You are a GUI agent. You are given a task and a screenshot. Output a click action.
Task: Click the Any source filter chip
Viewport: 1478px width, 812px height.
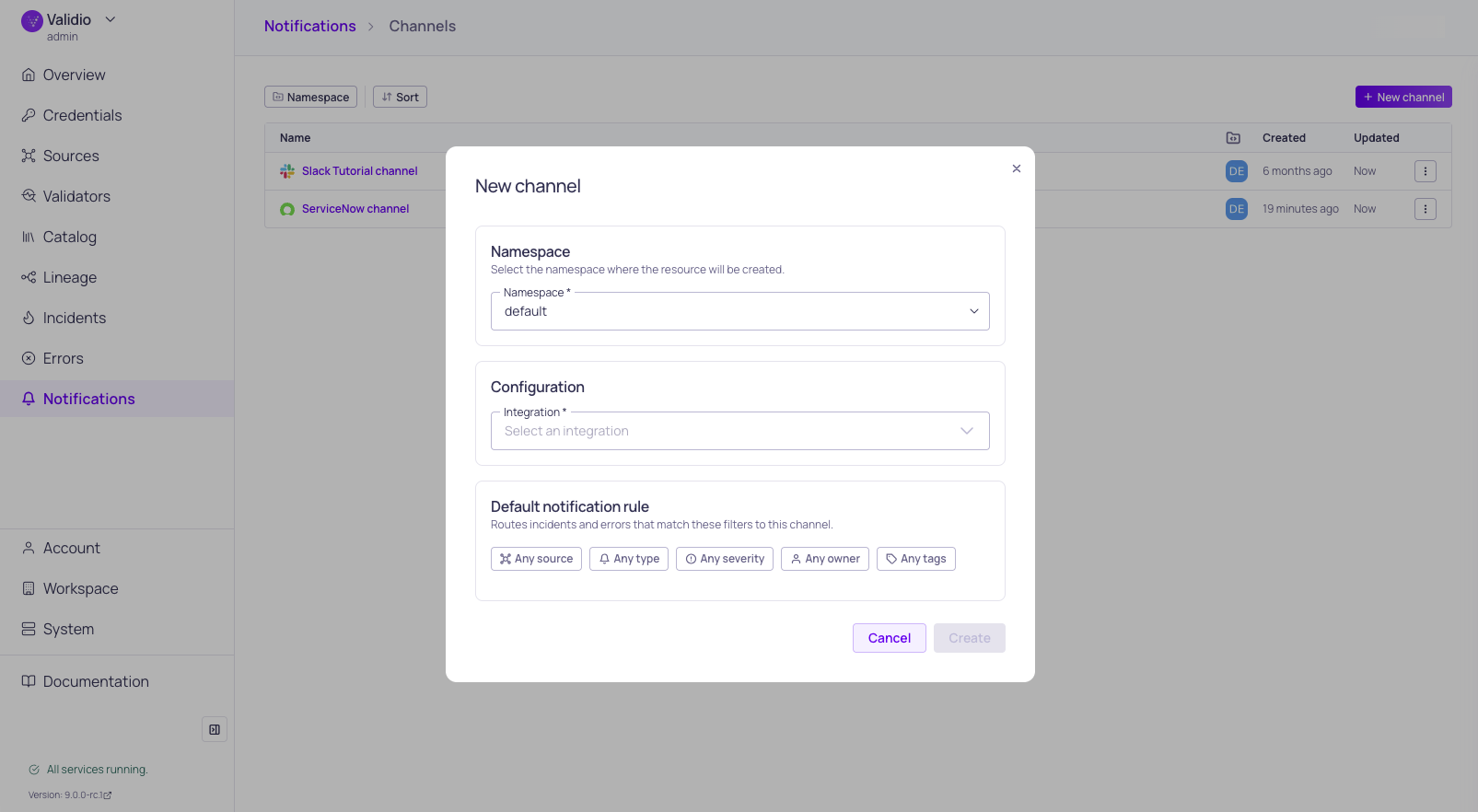pos(536,559)
